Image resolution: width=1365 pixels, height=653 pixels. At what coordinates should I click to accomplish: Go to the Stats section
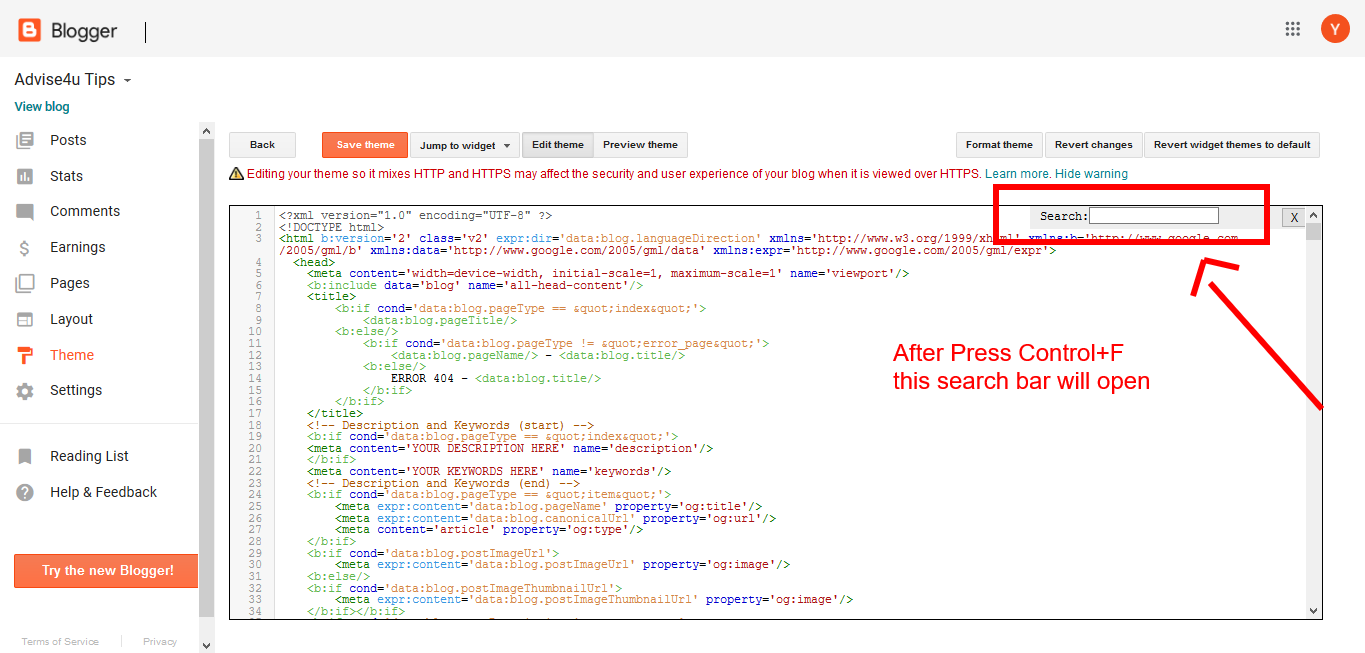[x=66, y=176]
